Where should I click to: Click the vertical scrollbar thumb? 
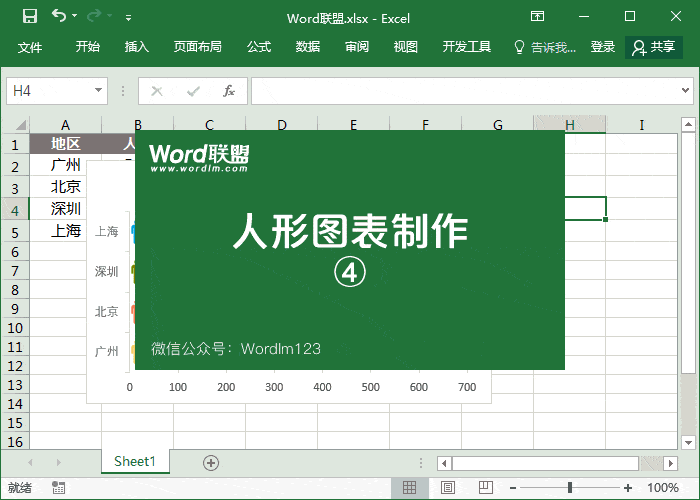pos(688,254)
